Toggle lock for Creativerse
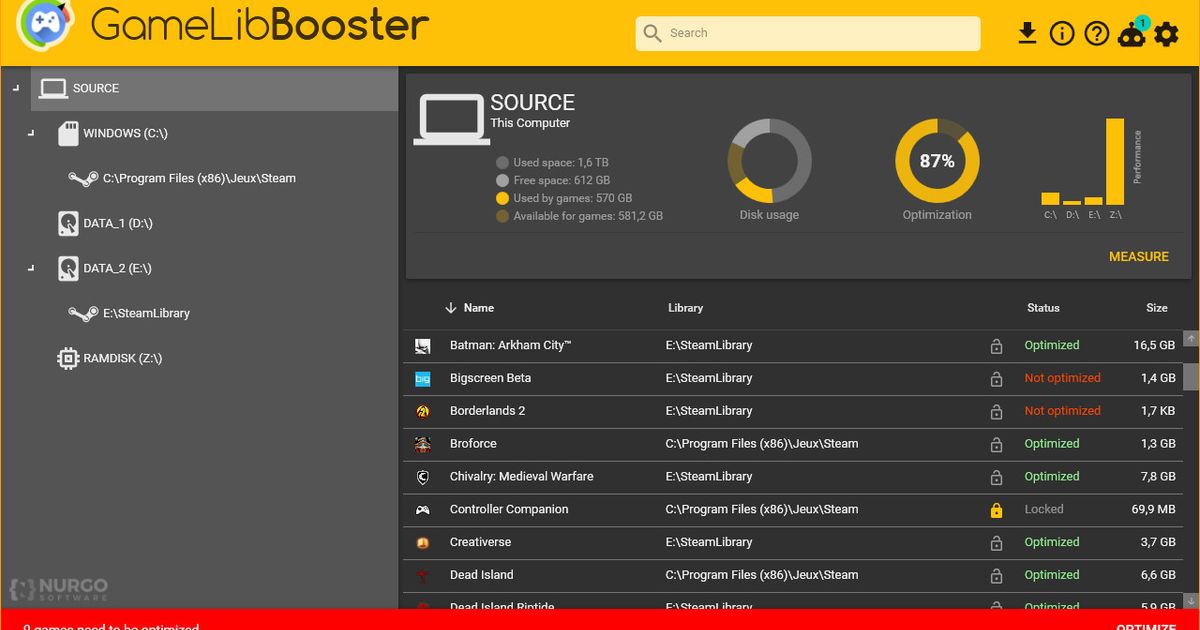 (996, 543)
